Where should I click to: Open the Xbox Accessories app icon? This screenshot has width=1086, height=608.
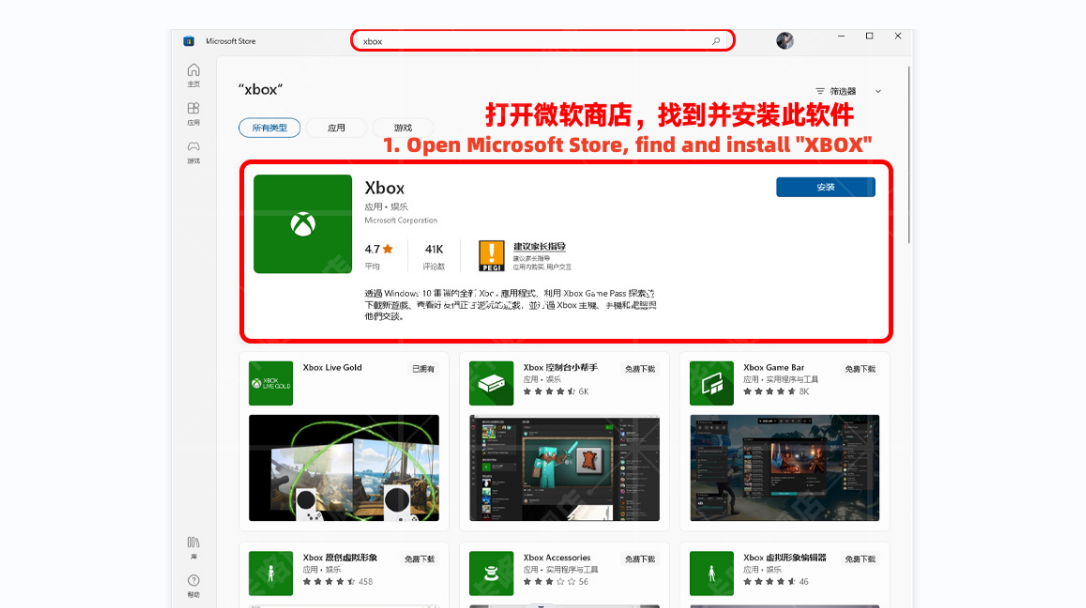[x=491, y=573]
